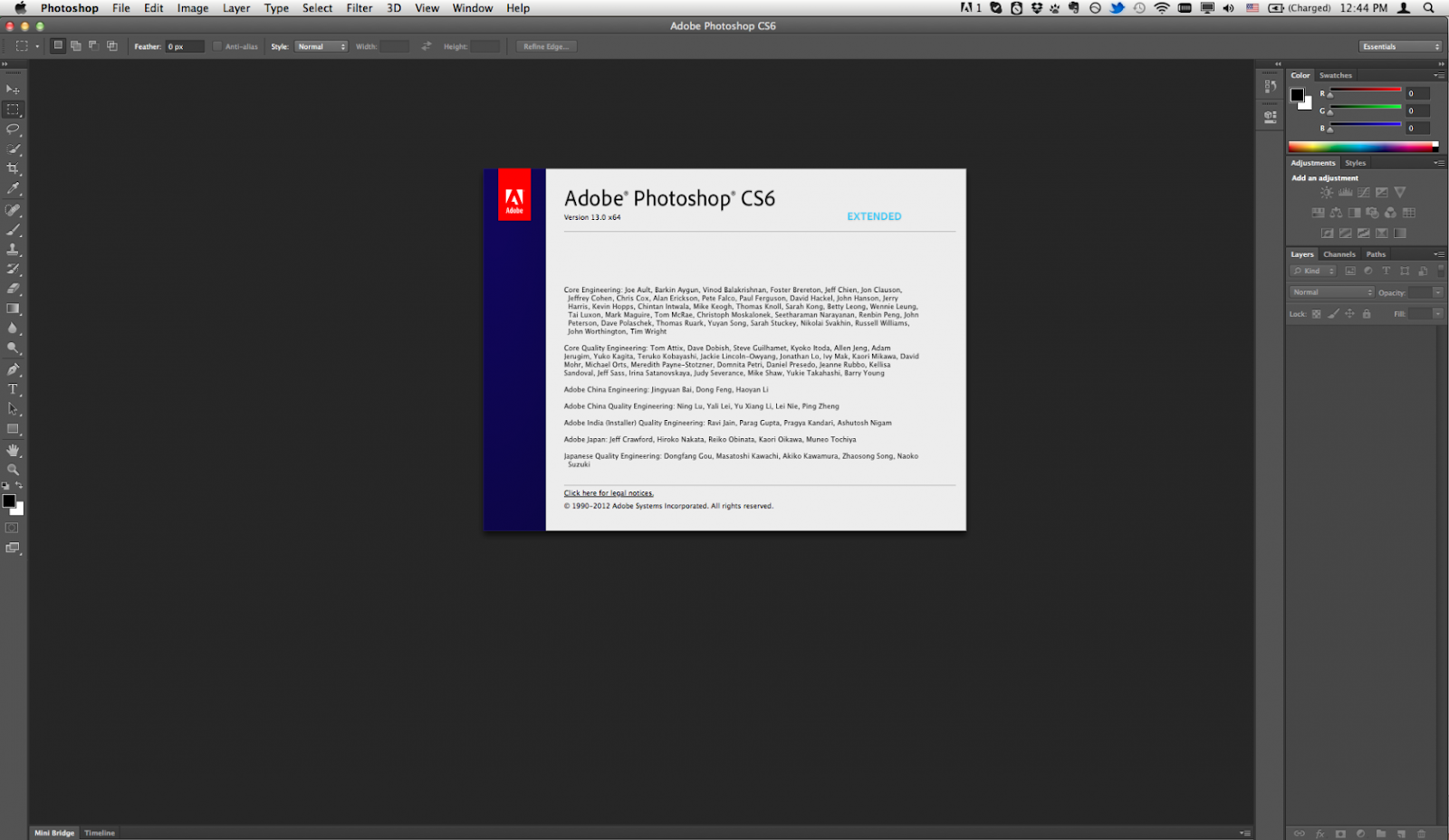Open the Style dropdown in options bar
The image size is (1449, 840).
click(321, 46)
